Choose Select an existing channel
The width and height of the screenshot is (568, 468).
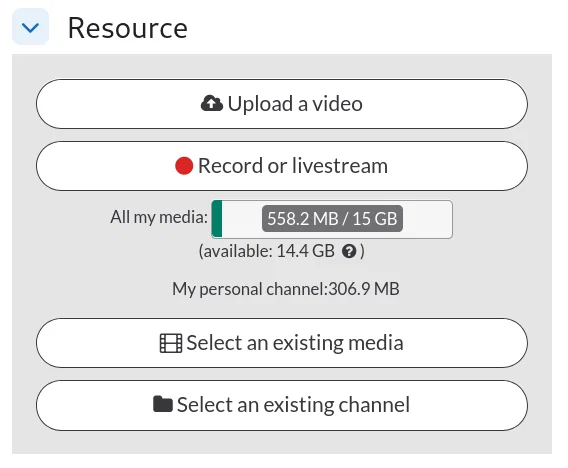click(282, 405)
